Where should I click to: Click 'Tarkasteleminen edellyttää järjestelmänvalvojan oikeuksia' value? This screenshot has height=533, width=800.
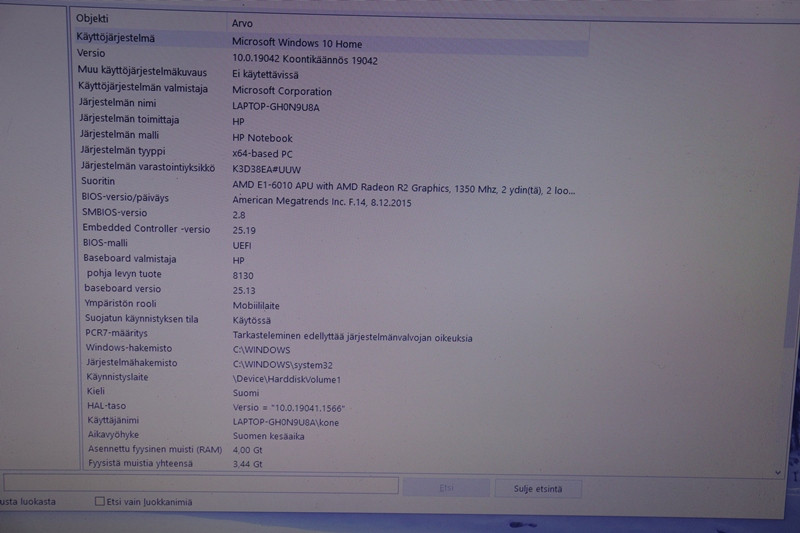pos(353,337)
